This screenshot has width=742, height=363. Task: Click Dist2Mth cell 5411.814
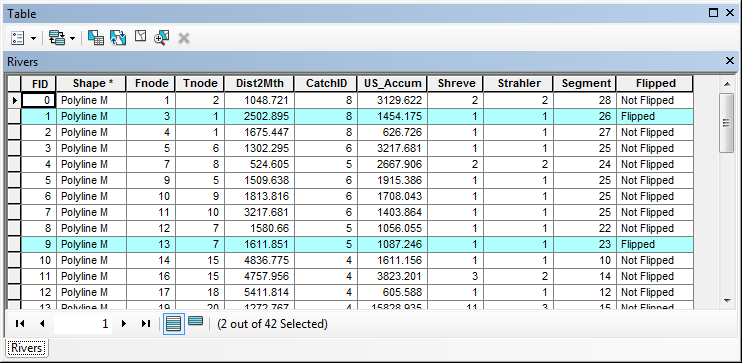[259, 292]
